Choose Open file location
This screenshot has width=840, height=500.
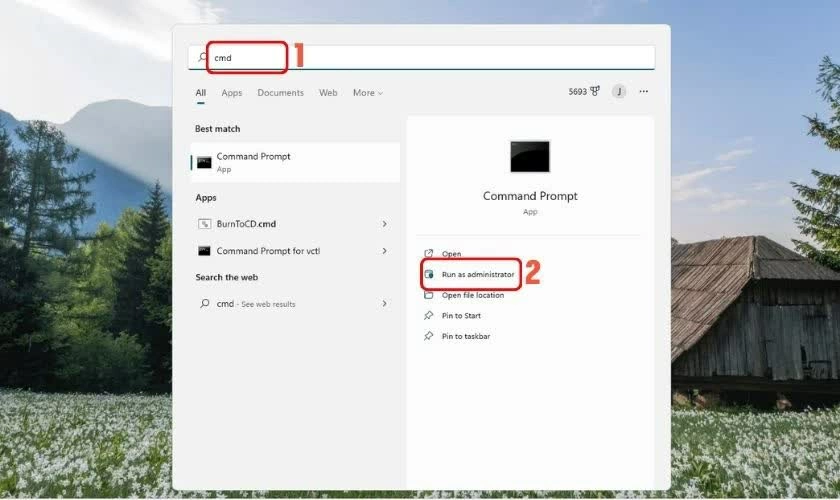point(472,295)
